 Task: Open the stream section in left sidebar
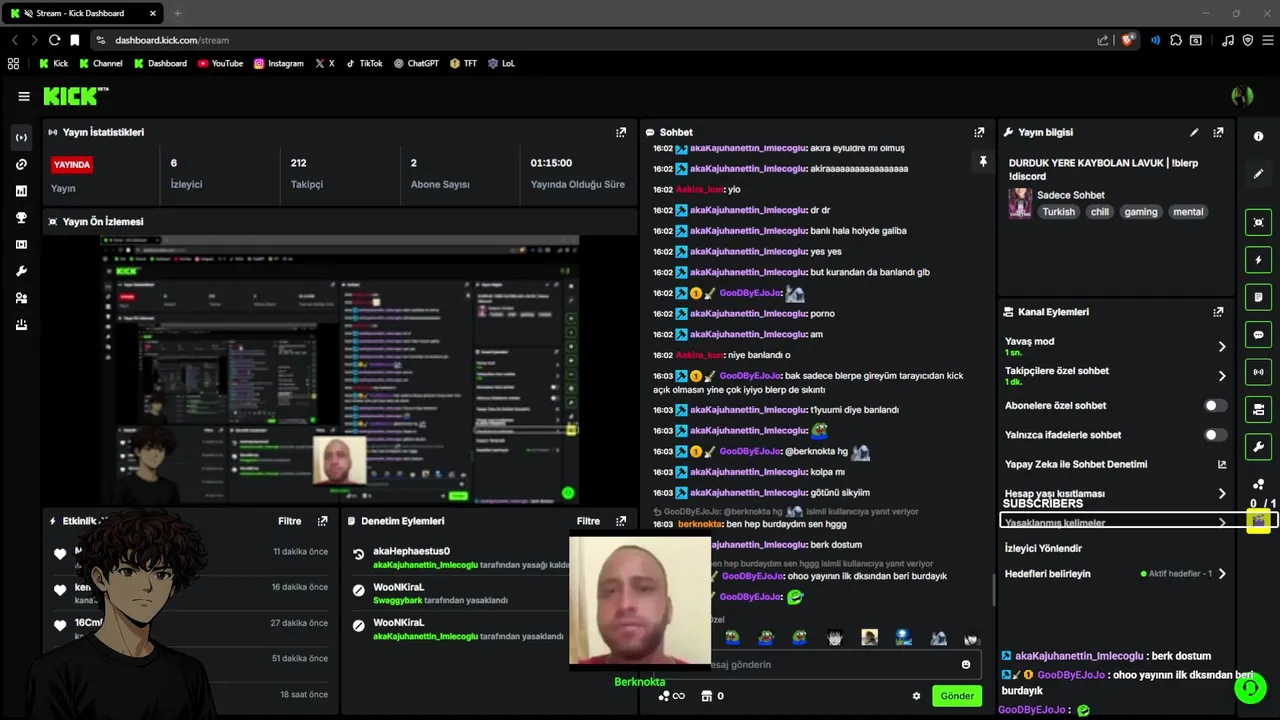(21, 137)
